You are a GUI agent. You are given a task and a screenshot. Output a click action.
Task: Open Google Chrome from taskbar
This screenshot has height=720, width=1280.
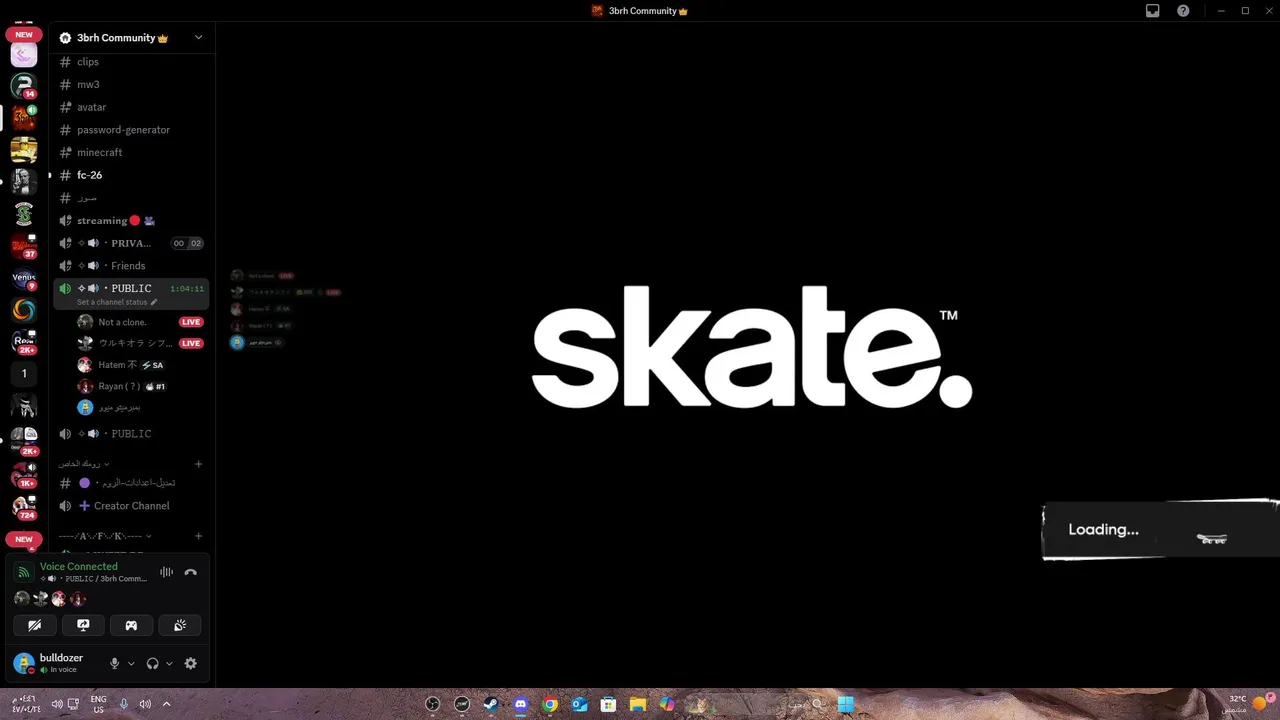click(x=550, y=704)
